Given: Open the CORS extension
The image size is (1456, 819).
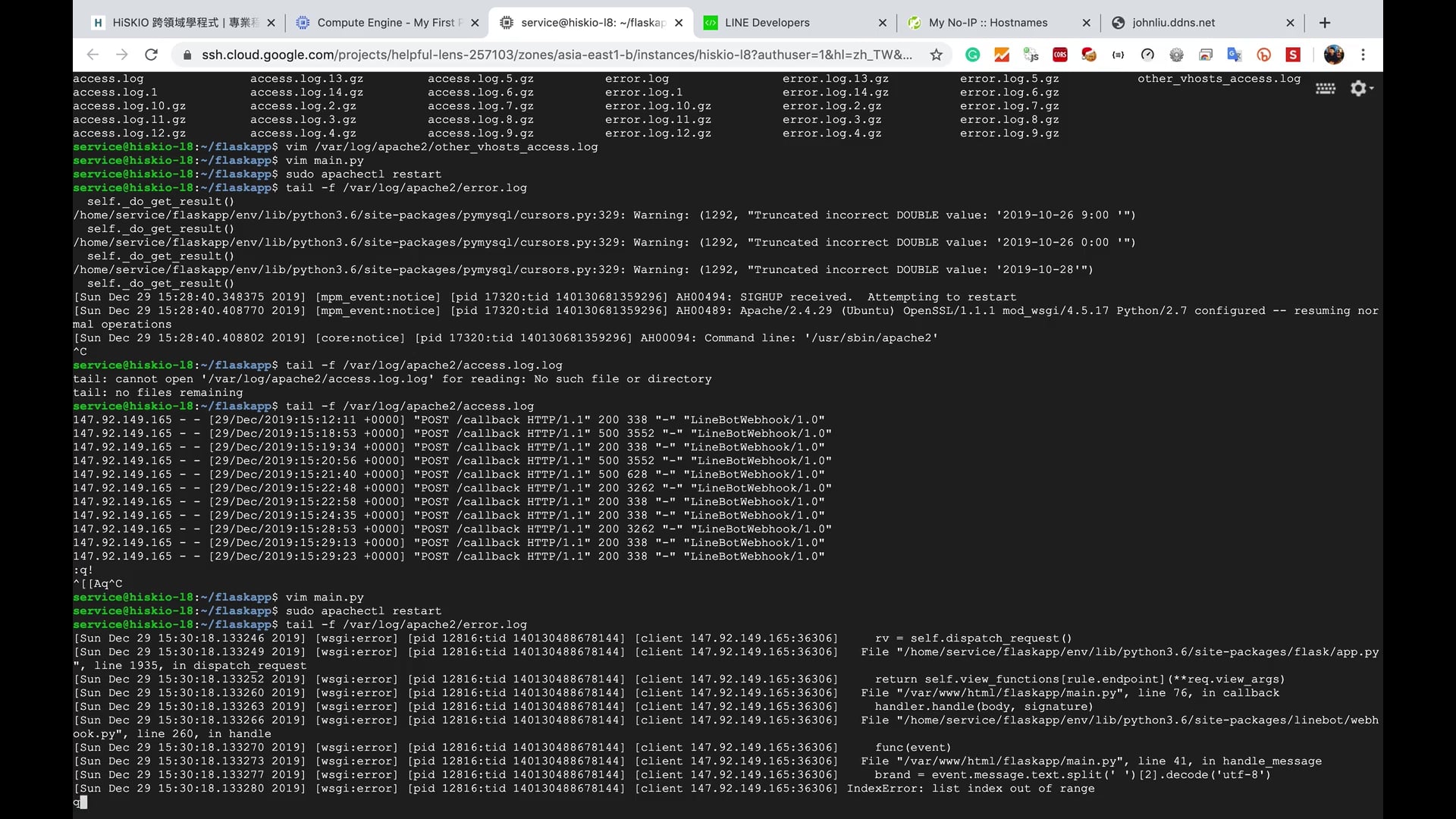Looking at the screenshot, I should (x=1060, y=55).
